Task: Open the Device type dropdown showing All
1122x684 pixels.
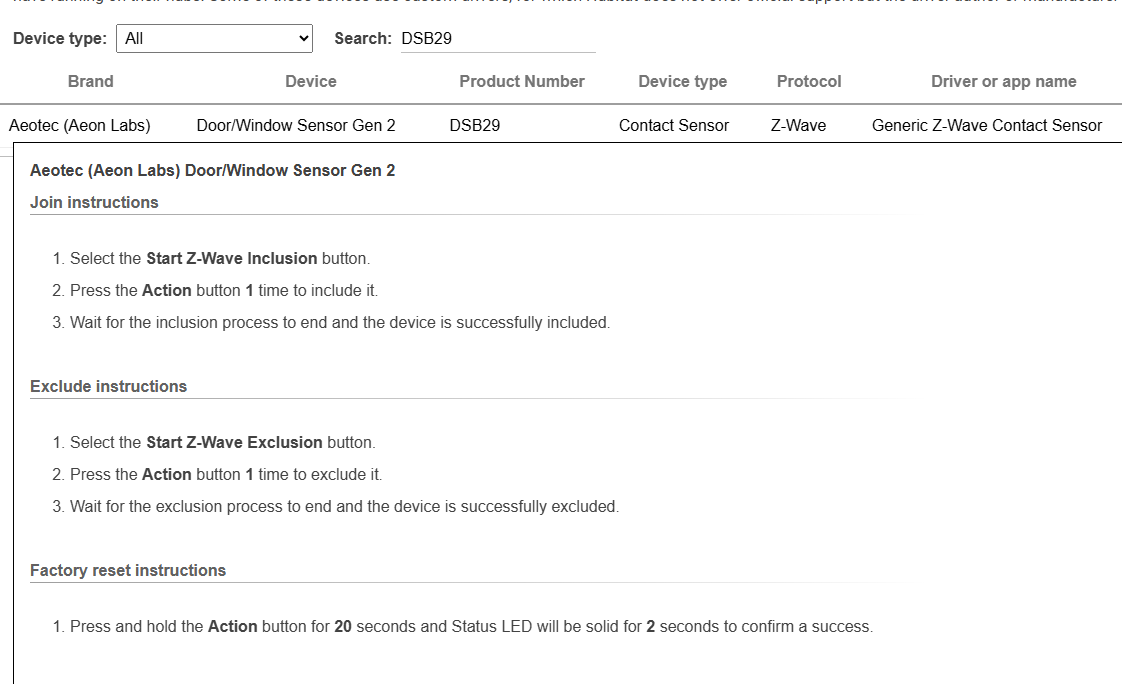Action: point(215,39)
